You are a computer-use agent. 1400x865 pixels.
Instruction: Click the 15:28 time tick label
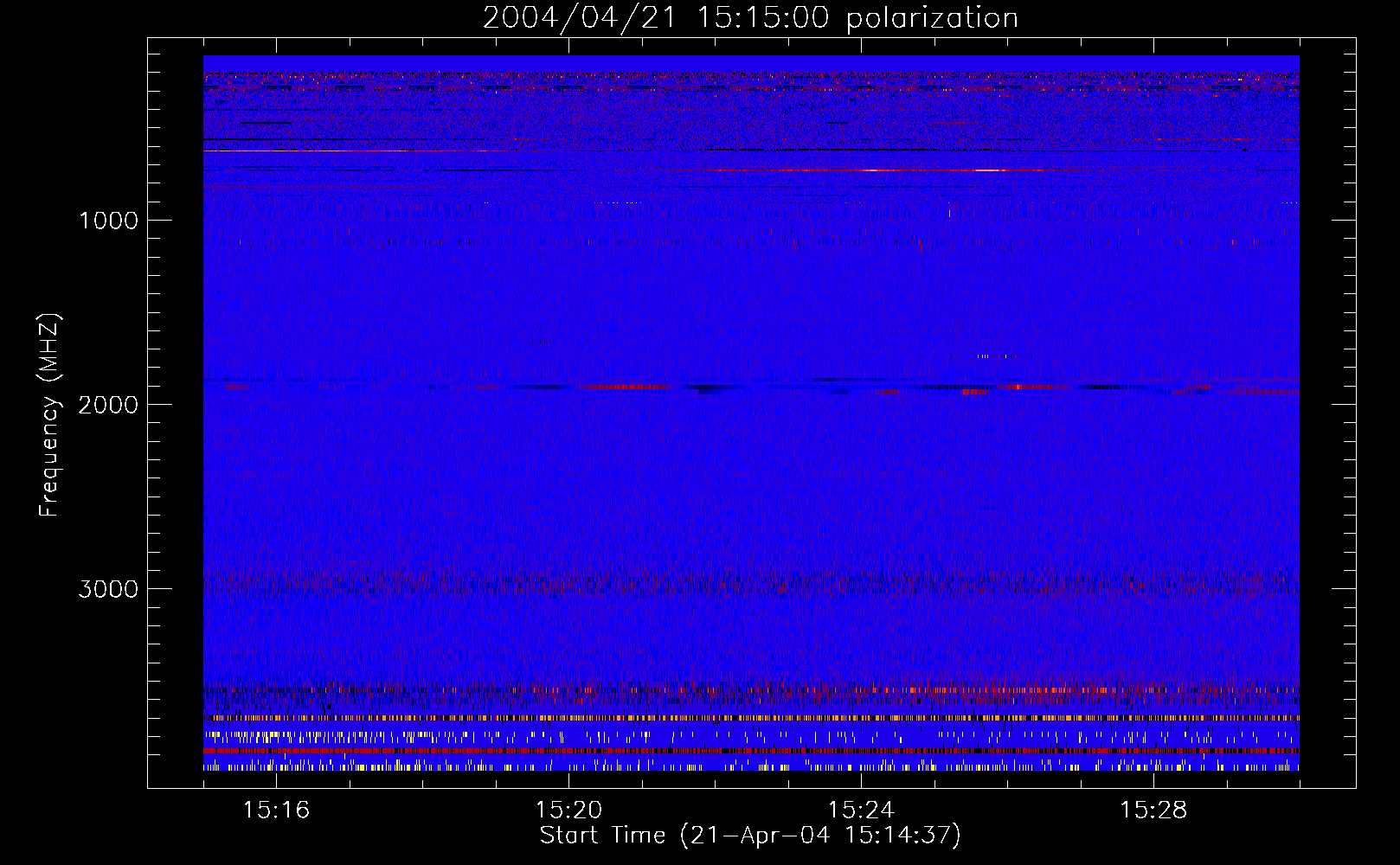1153,811
